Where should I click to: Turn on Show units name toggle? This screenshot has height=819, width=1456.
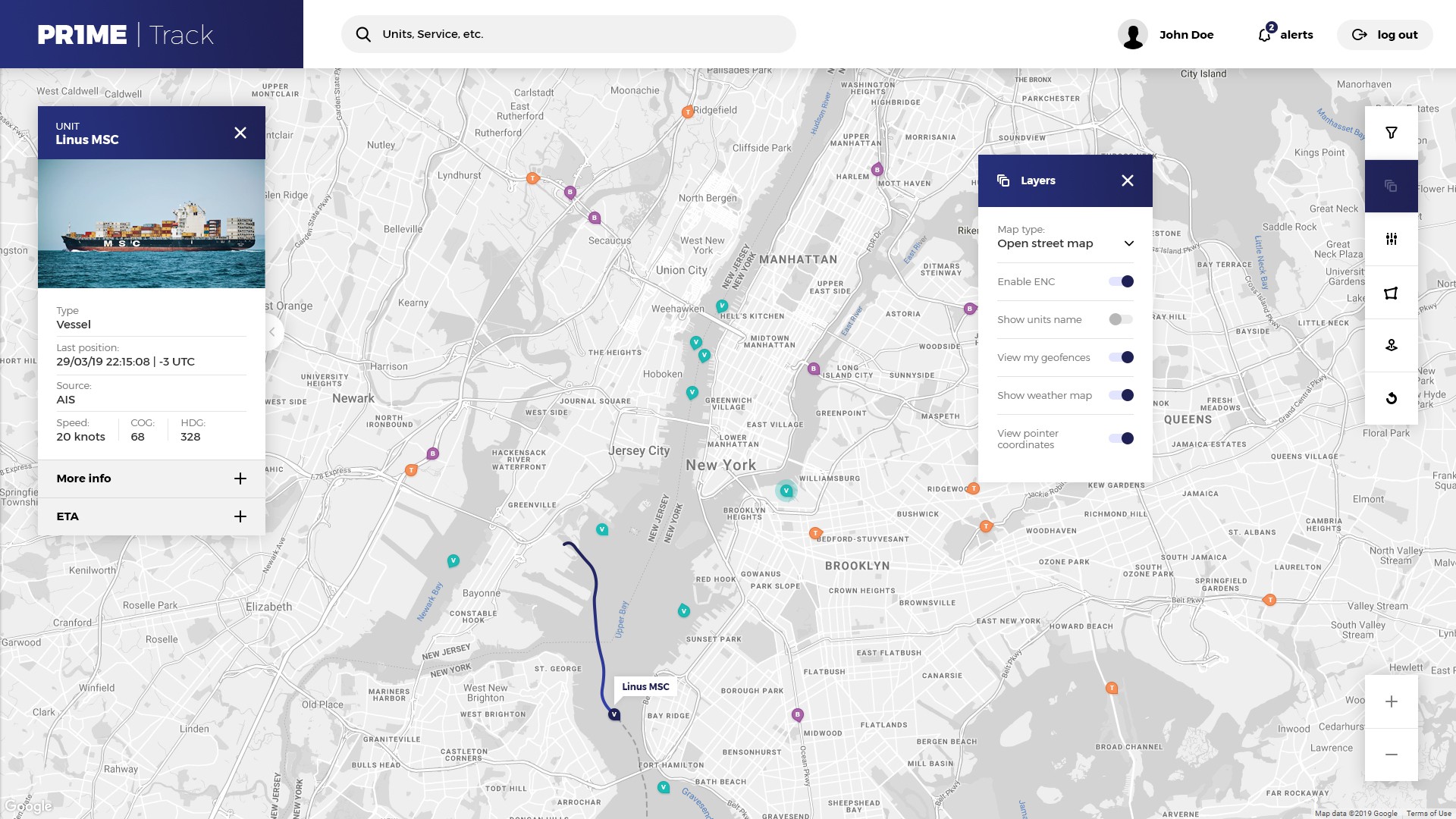1121,319
